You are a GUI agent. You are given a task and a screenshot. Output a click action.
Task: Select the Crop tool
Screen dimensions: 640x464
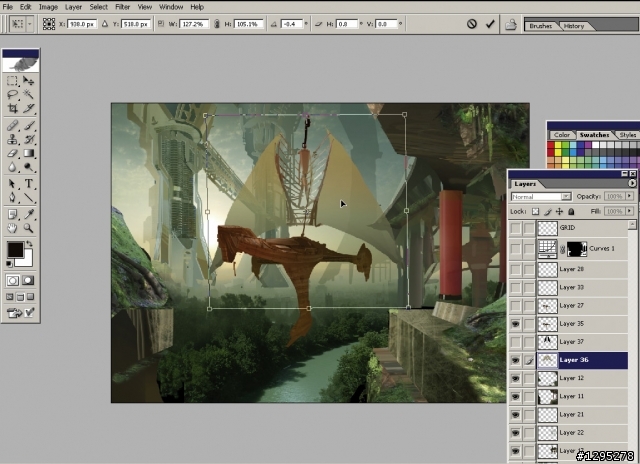(x=12, y=109)
